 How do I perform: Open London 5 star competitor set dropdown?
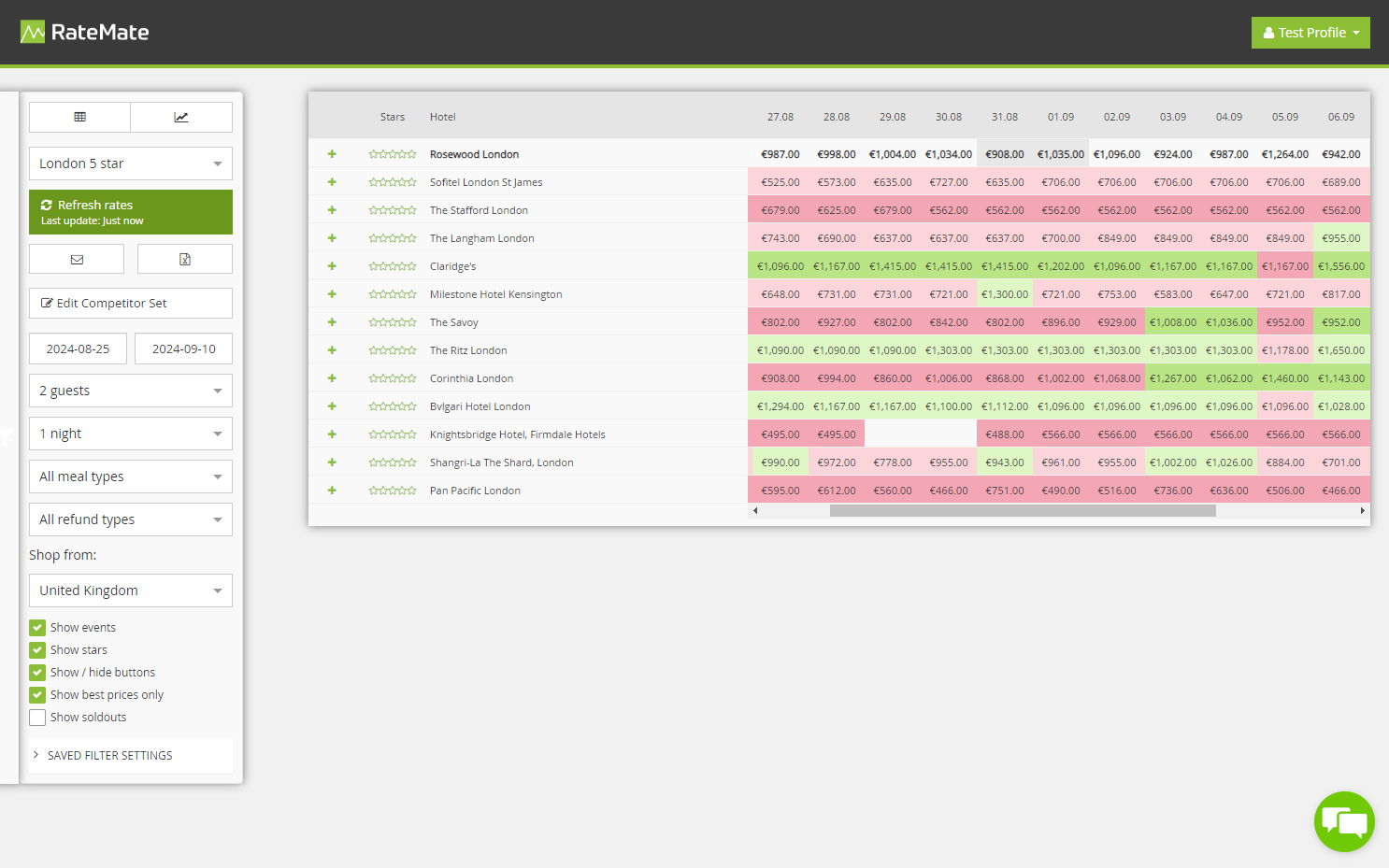coord(131,164)
